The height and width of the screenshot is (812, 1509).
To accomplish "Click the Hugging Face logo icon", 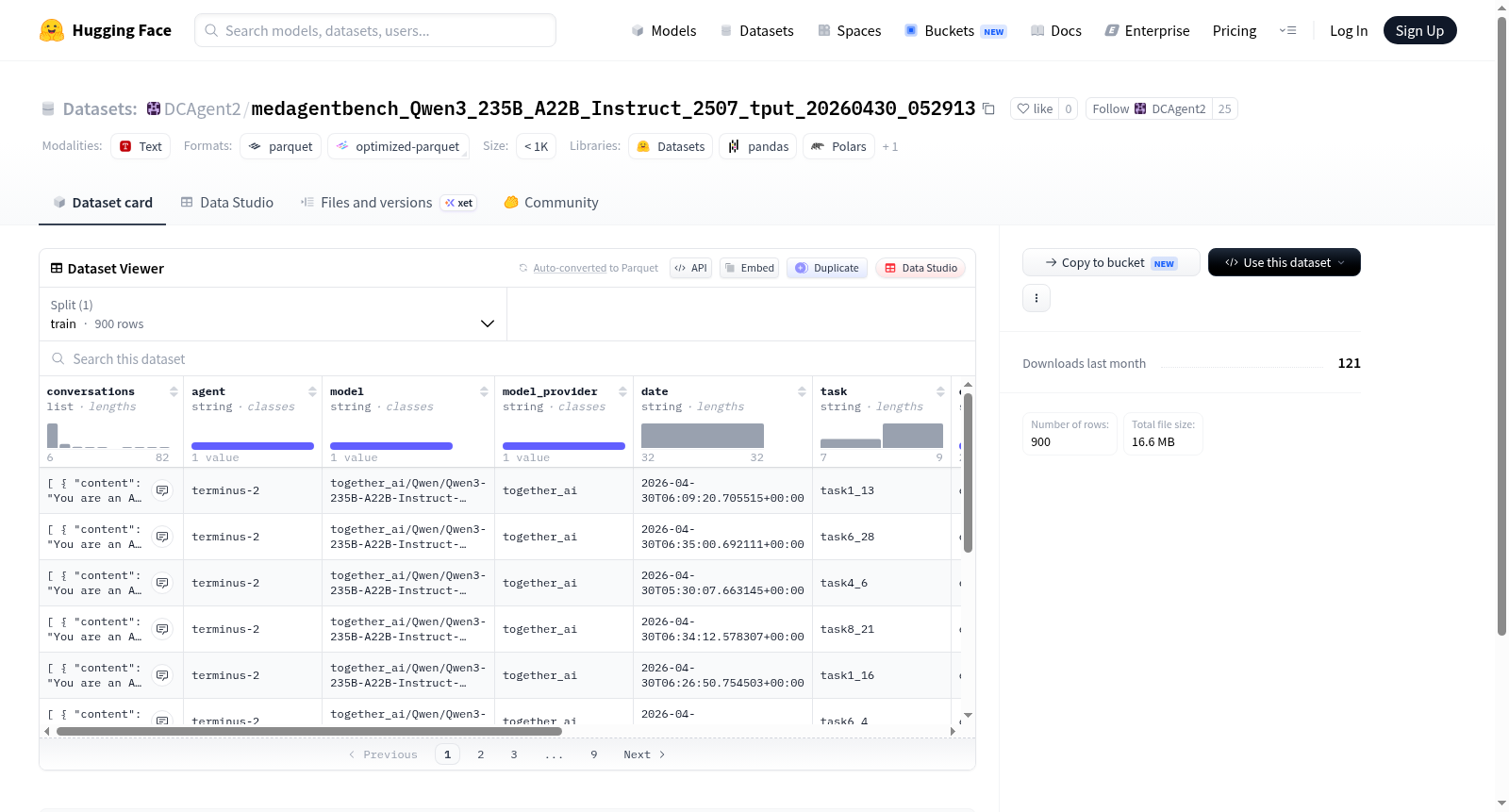I will (x=52, y=30).
